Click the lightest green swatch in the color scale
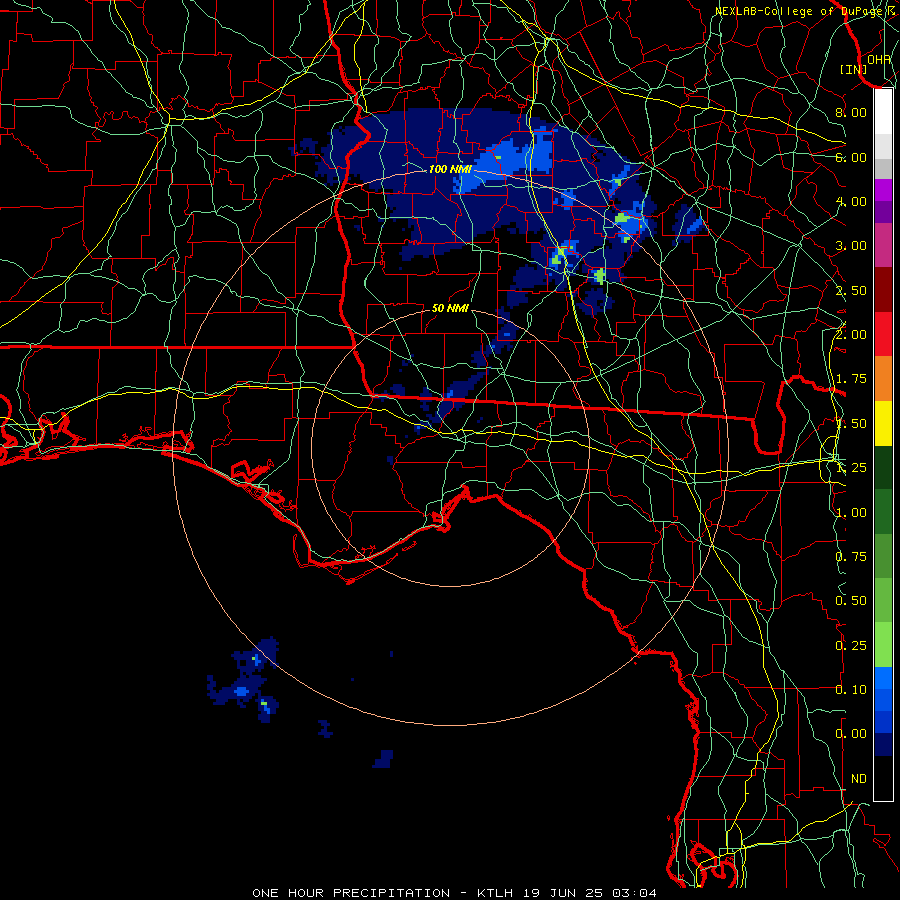The height and width of the screenshot is (900, 900). click(x=883, y=645)
